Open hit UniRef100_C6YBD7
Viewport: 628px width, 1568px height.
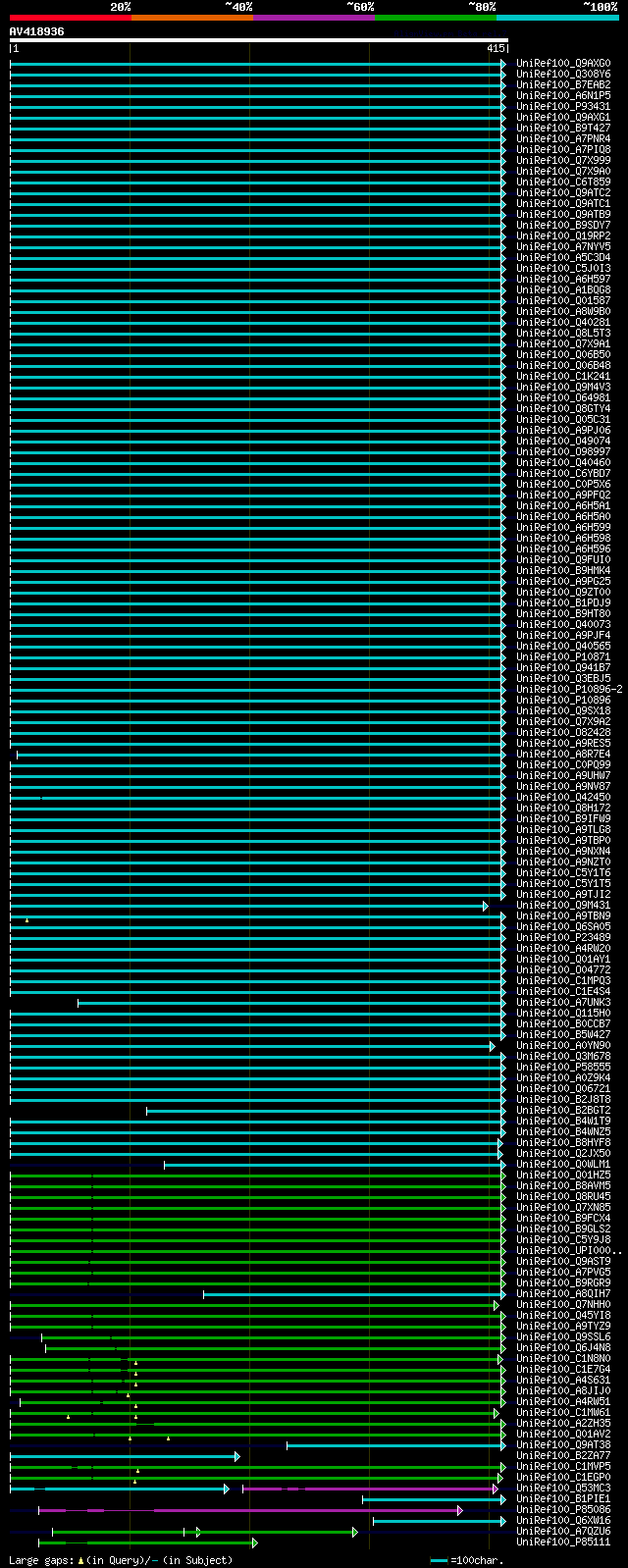[x=563, y=474]
